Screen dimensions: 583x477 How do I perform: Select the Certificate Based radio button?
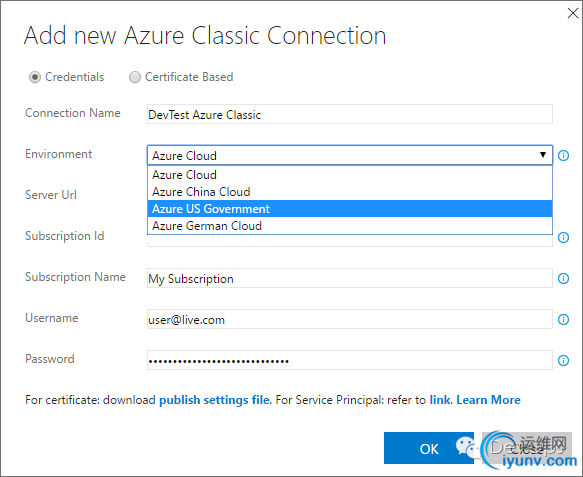pyautogui.click(x=135, y=77)
